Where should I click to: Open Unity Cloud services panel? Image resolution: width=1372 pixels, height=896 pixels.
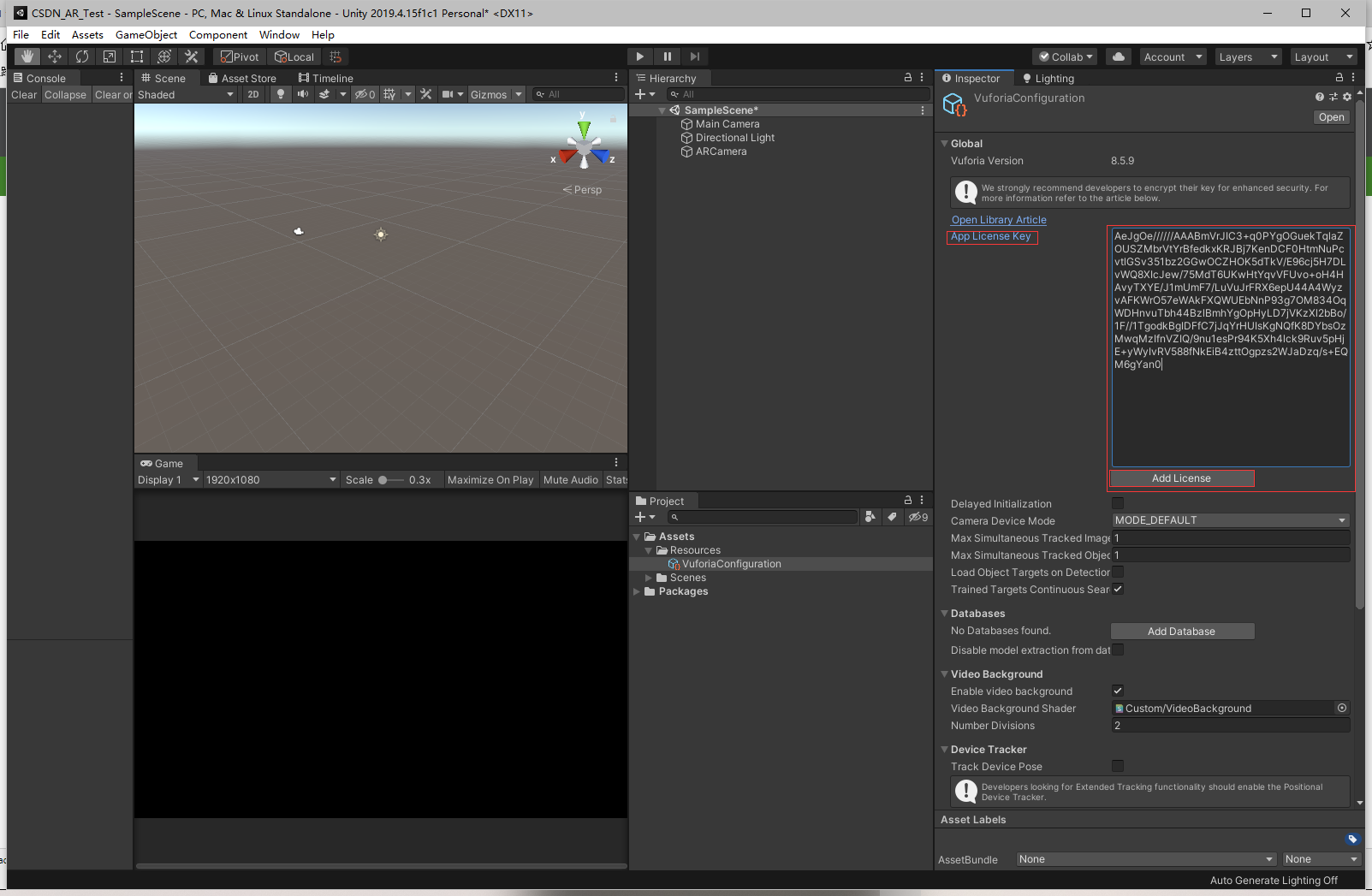pos(1119,56)
